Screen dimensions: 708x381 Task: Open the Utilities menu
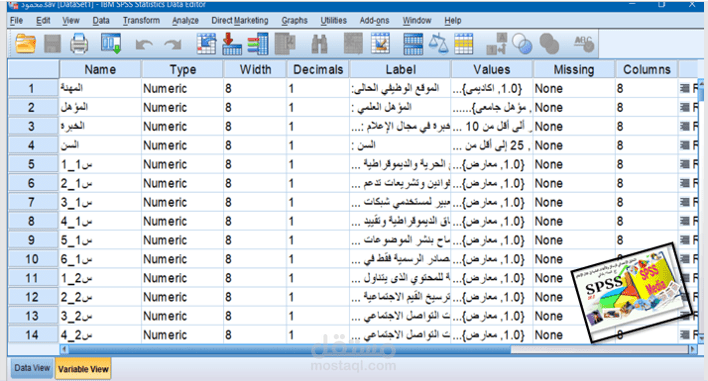333,20
